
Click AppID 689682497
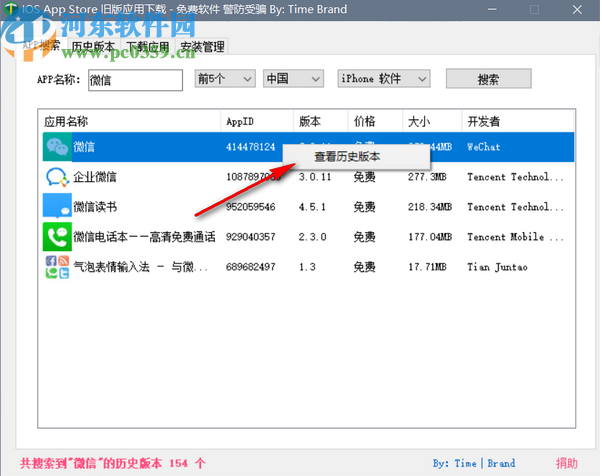[x=250, y=267]
